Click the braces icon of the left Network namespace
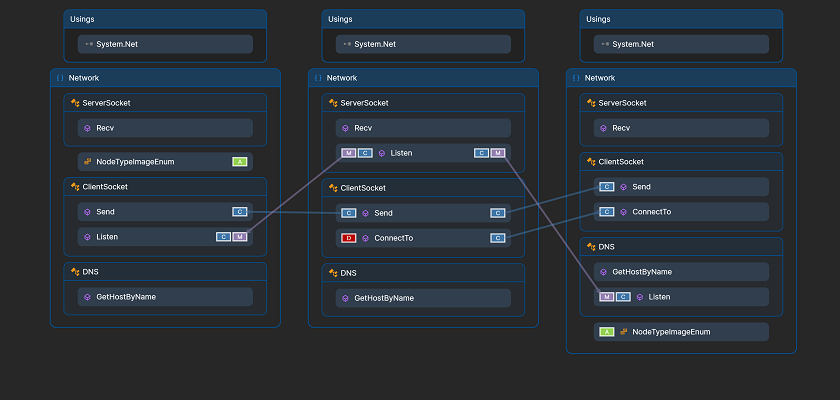Image resolution: width=840 pixels, height=400 pixels. (x=60, y=78)
